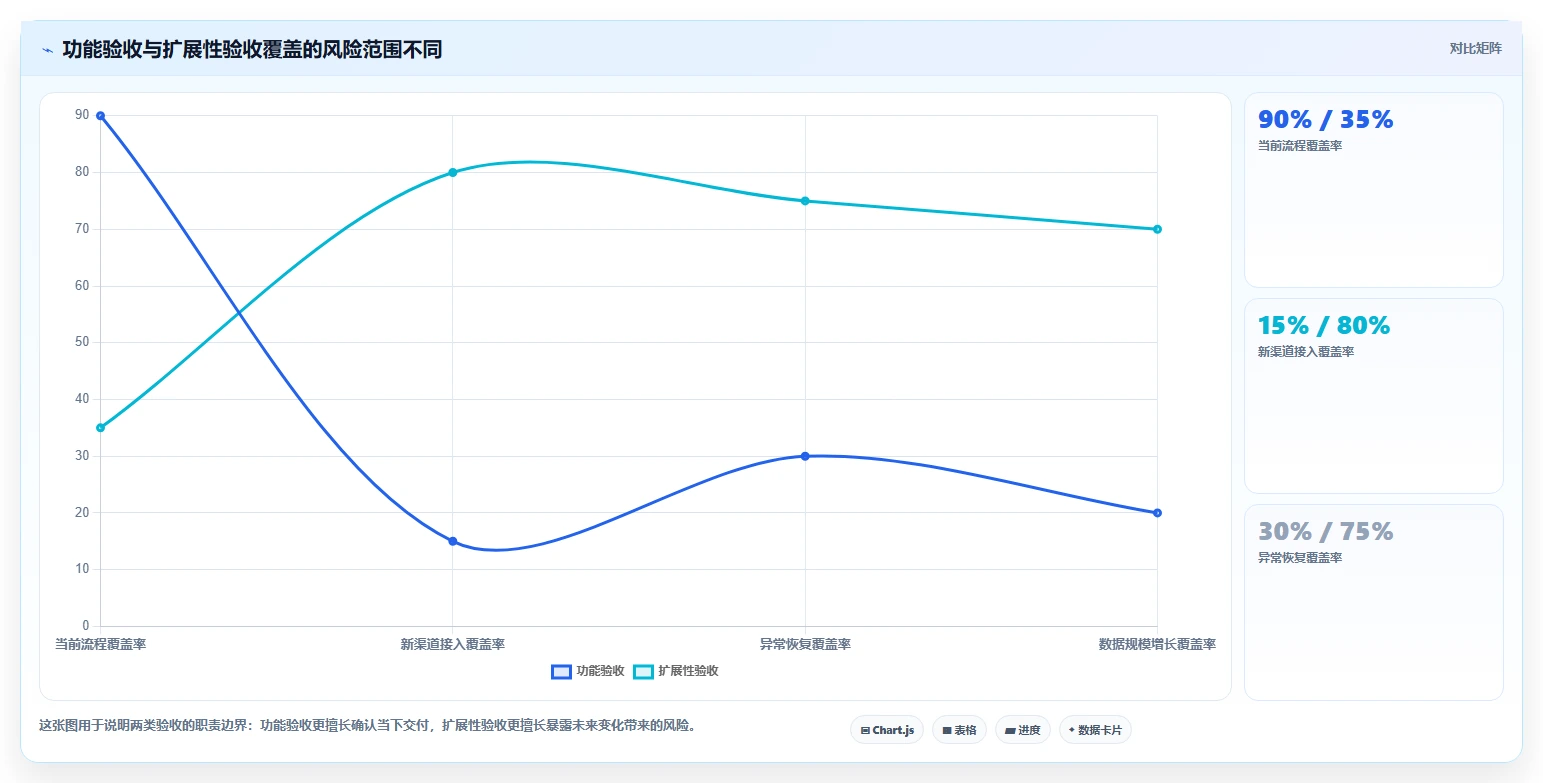This screenshot has width=1543, height=783.
Task: Click 功能验收 point at 当前流程覆盖率 (90)
Action: pos(101,116)
